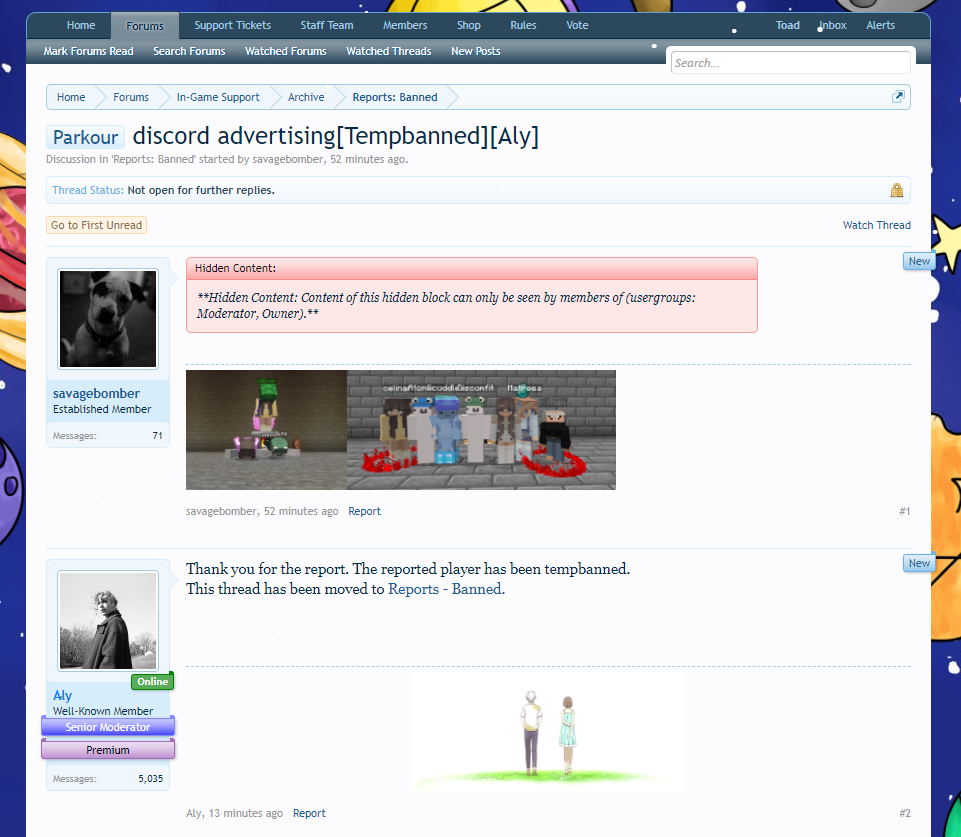Open savagebomber's signature Minecraft image
This screenshot has width=961, height=837.
pos(401,430)
